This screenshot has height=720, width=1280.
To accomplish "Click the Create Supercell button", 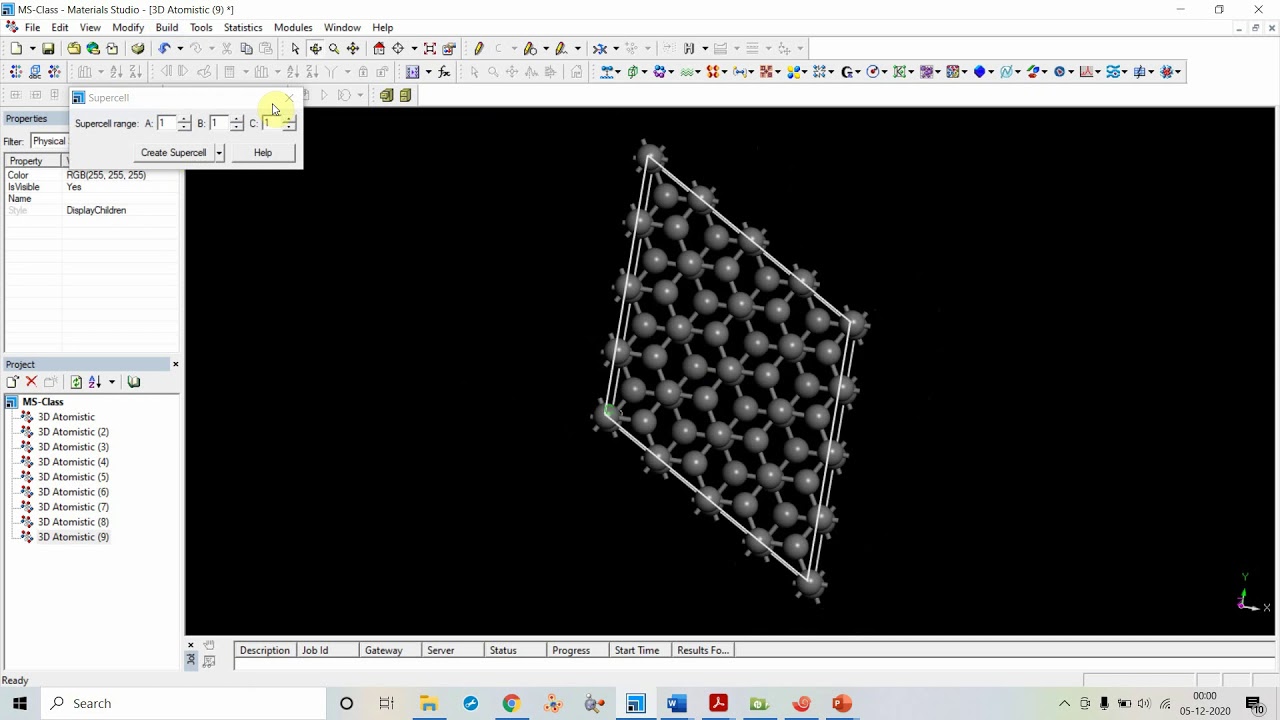I will click(174, 153).
